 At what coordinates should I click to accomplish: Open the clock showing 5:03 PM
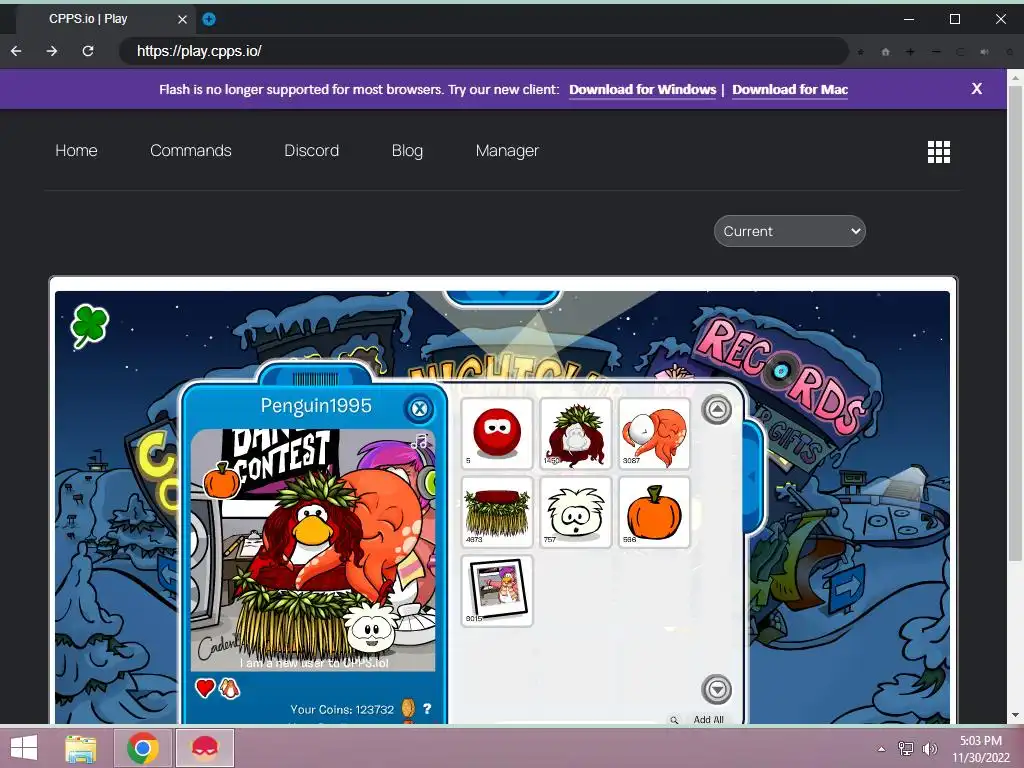[980, 749]
